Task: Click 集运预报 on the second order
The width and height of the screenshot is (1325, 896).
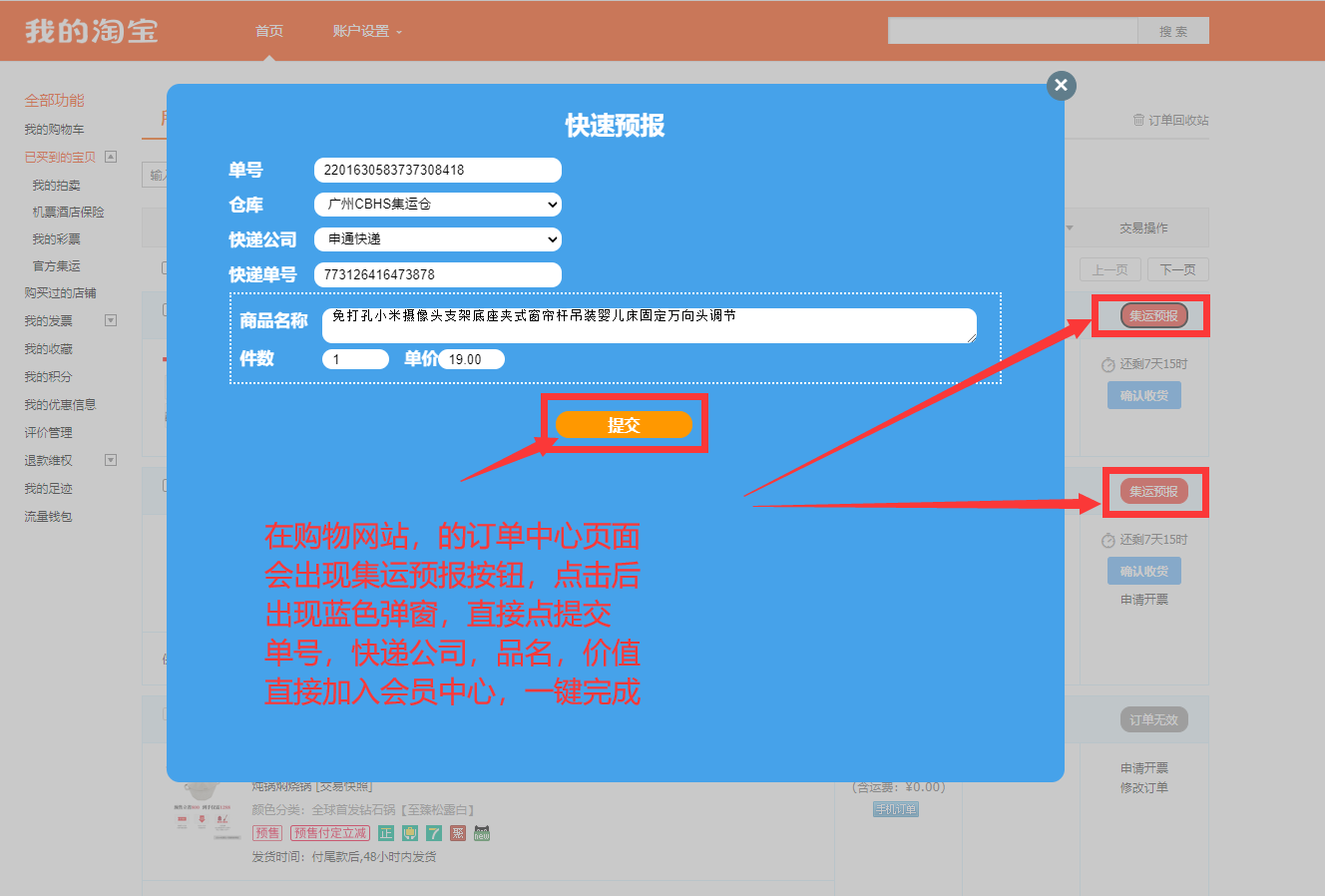Action: (1154, 491)
